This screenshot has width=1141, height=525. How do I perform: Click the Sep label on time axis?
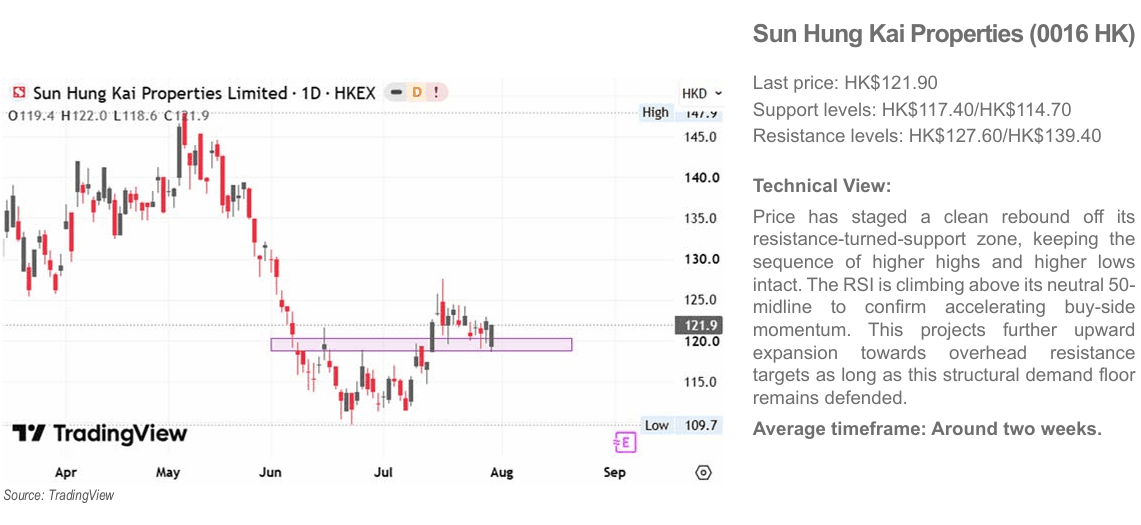click(615, 473)
